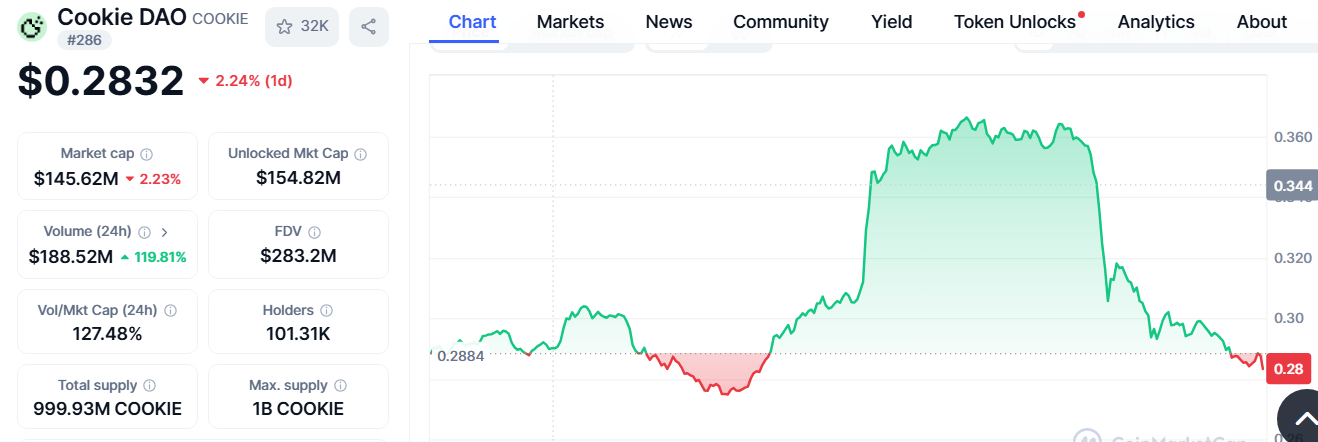Switch to the Chart tab

click(472, 22)
